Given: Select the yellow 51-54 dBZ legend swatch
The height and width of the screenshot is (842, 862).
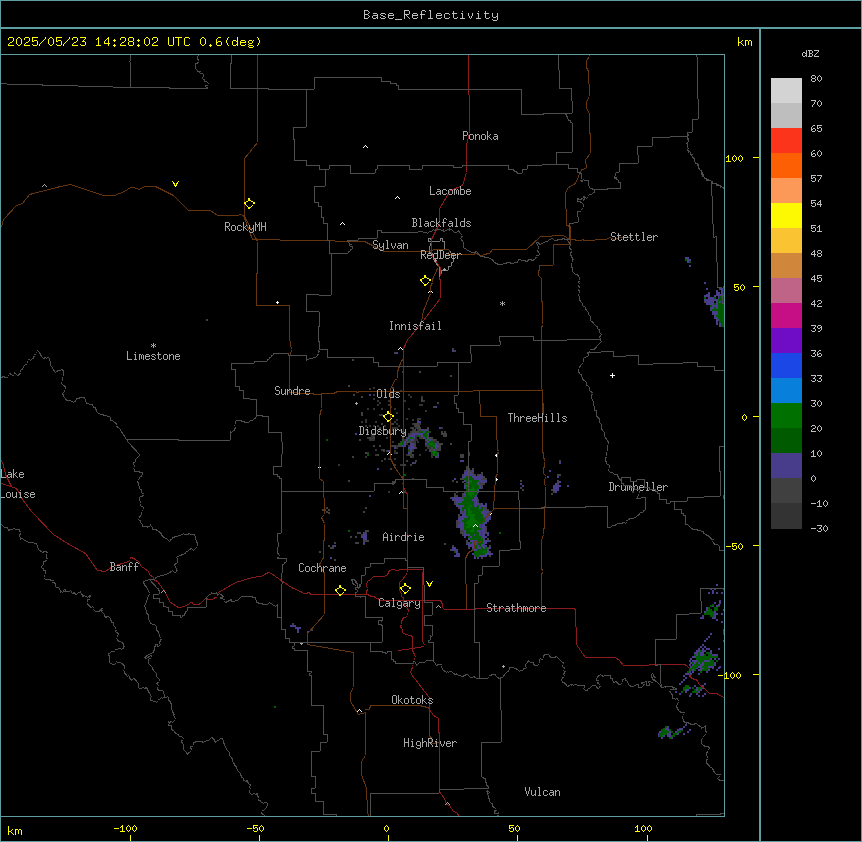Looking at the screenshot, I should tap(786, 215).
